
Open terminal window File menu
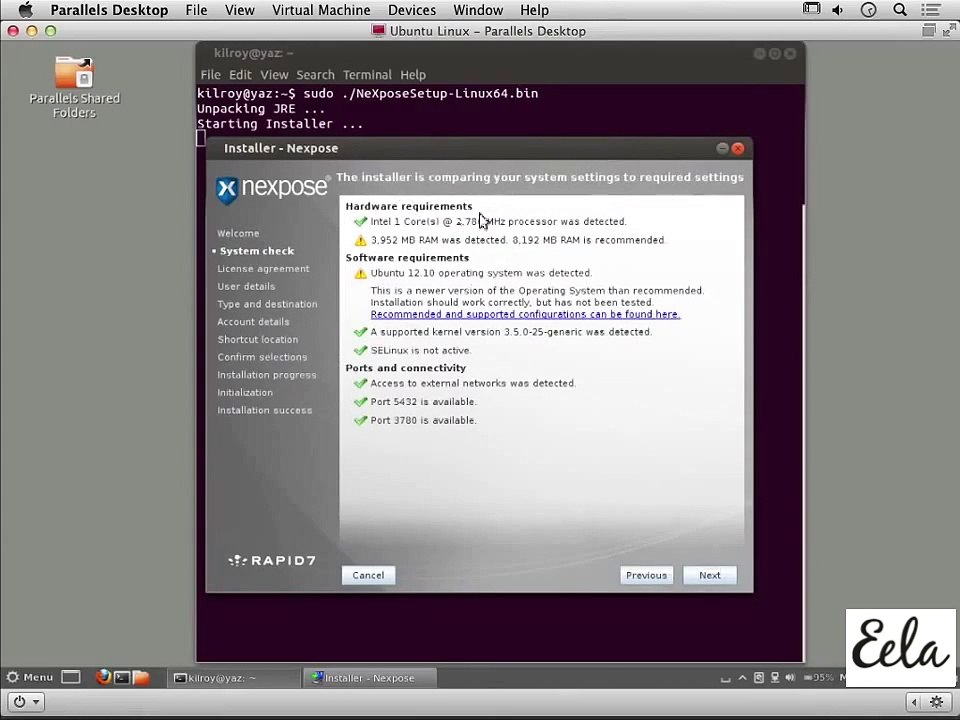(x=210, y=75)
